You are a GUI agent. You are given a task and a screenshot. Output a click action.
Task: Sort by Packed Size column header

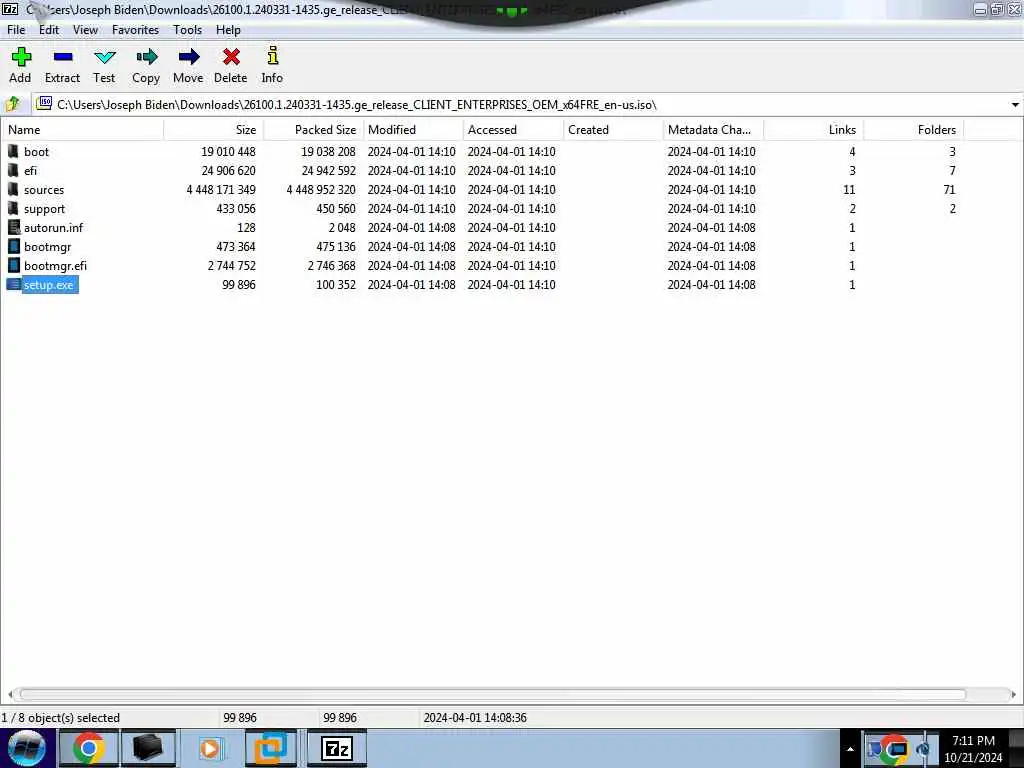pos(313,130)
